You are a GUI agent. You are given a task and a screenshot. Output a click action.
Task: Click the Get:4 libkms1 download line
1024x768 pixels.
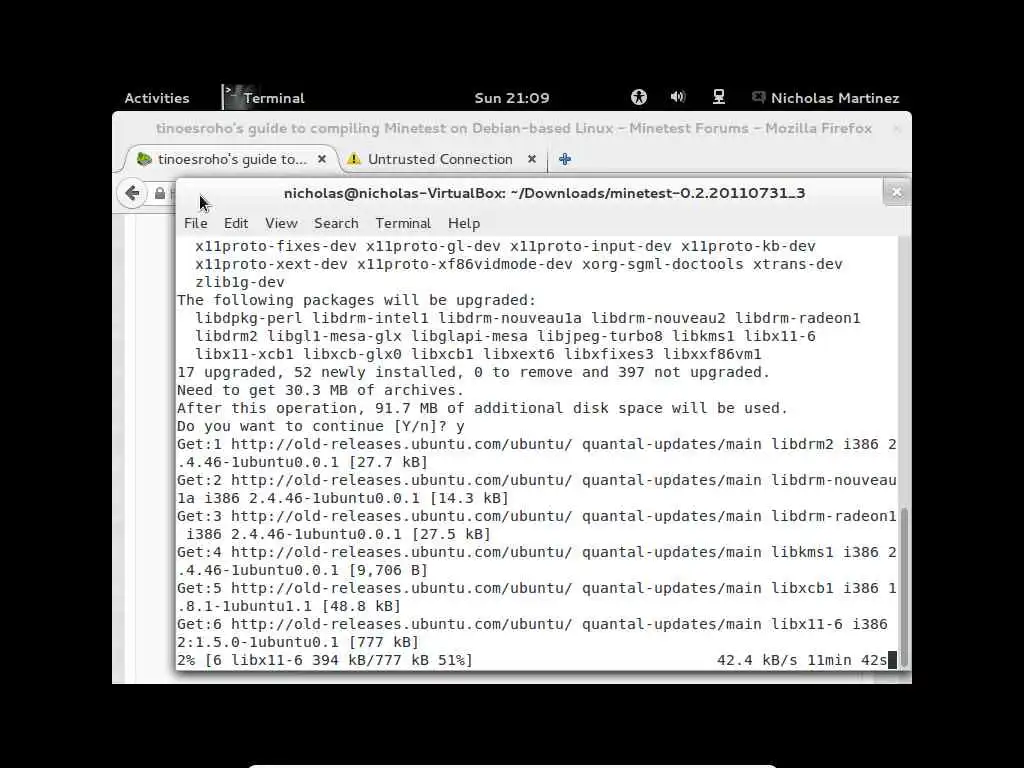(x=536, y=561)
